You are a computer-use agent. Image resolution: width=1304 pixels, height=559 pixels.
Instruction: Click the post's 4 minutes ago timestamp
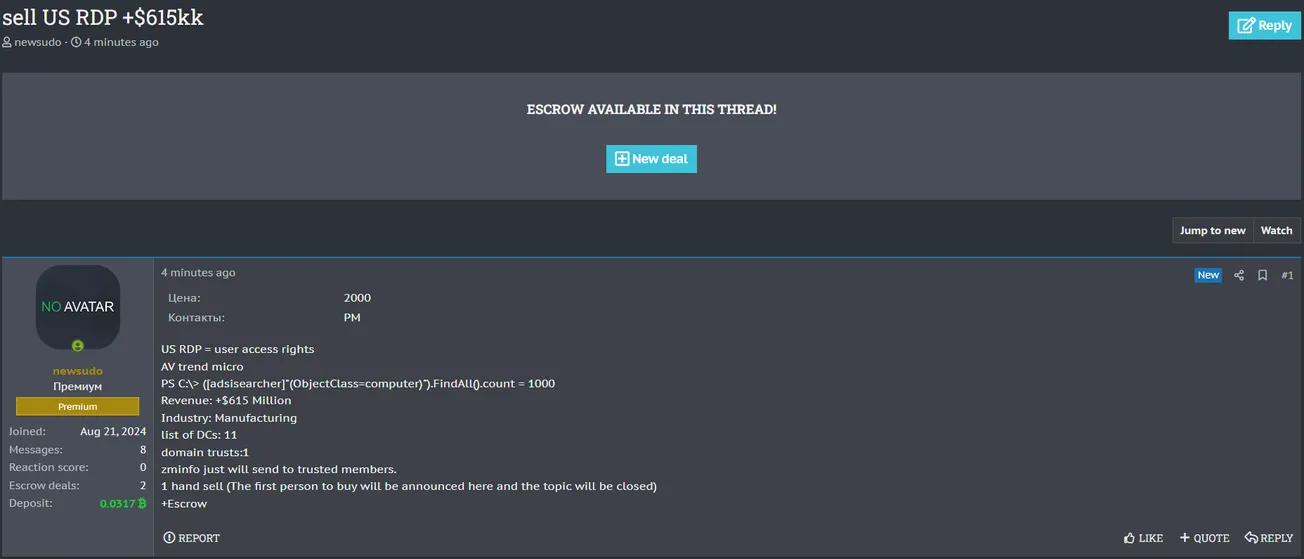tap(198, 273)
